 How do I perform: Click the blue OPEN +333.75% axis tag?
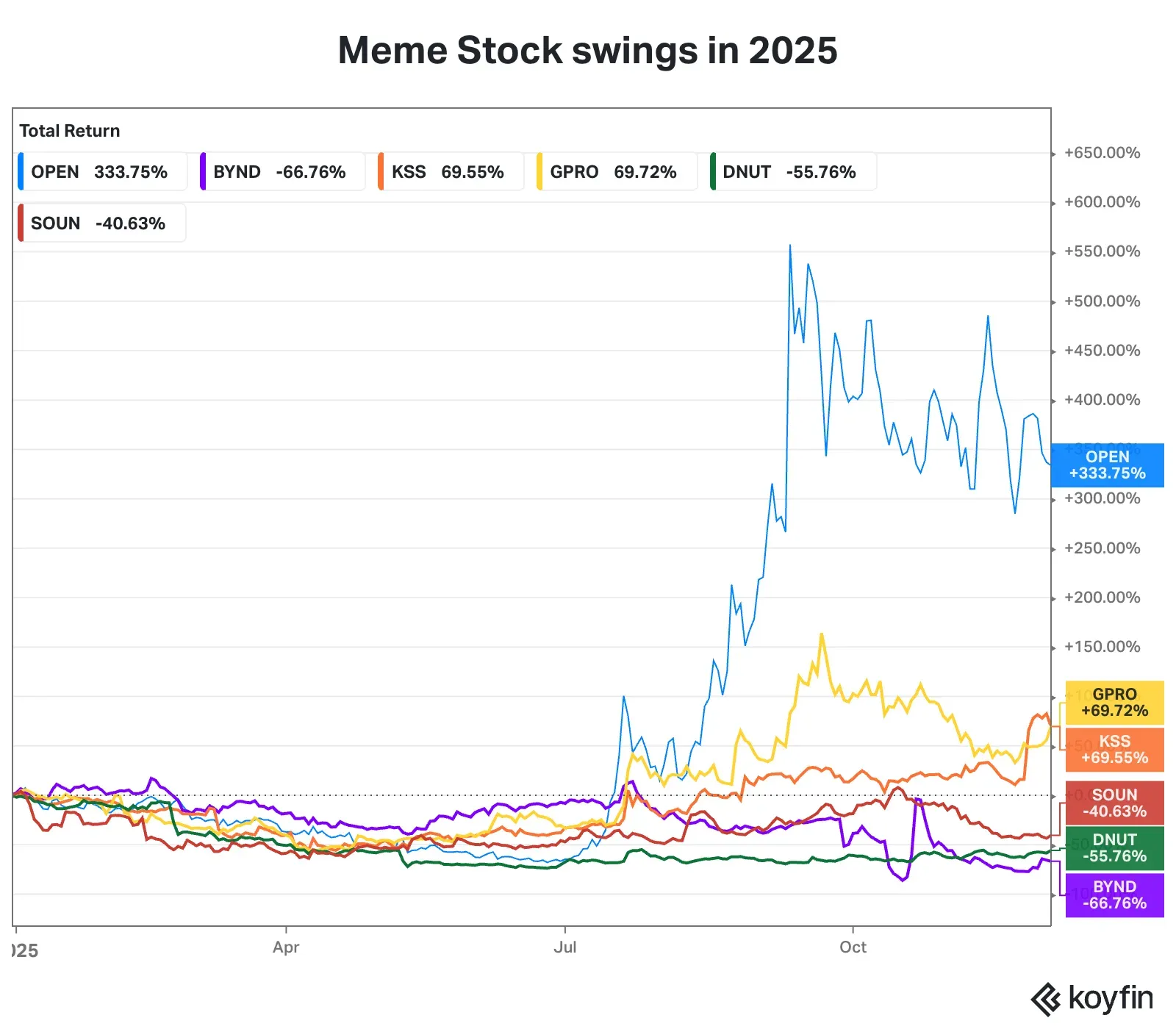tap(1107, 465)
